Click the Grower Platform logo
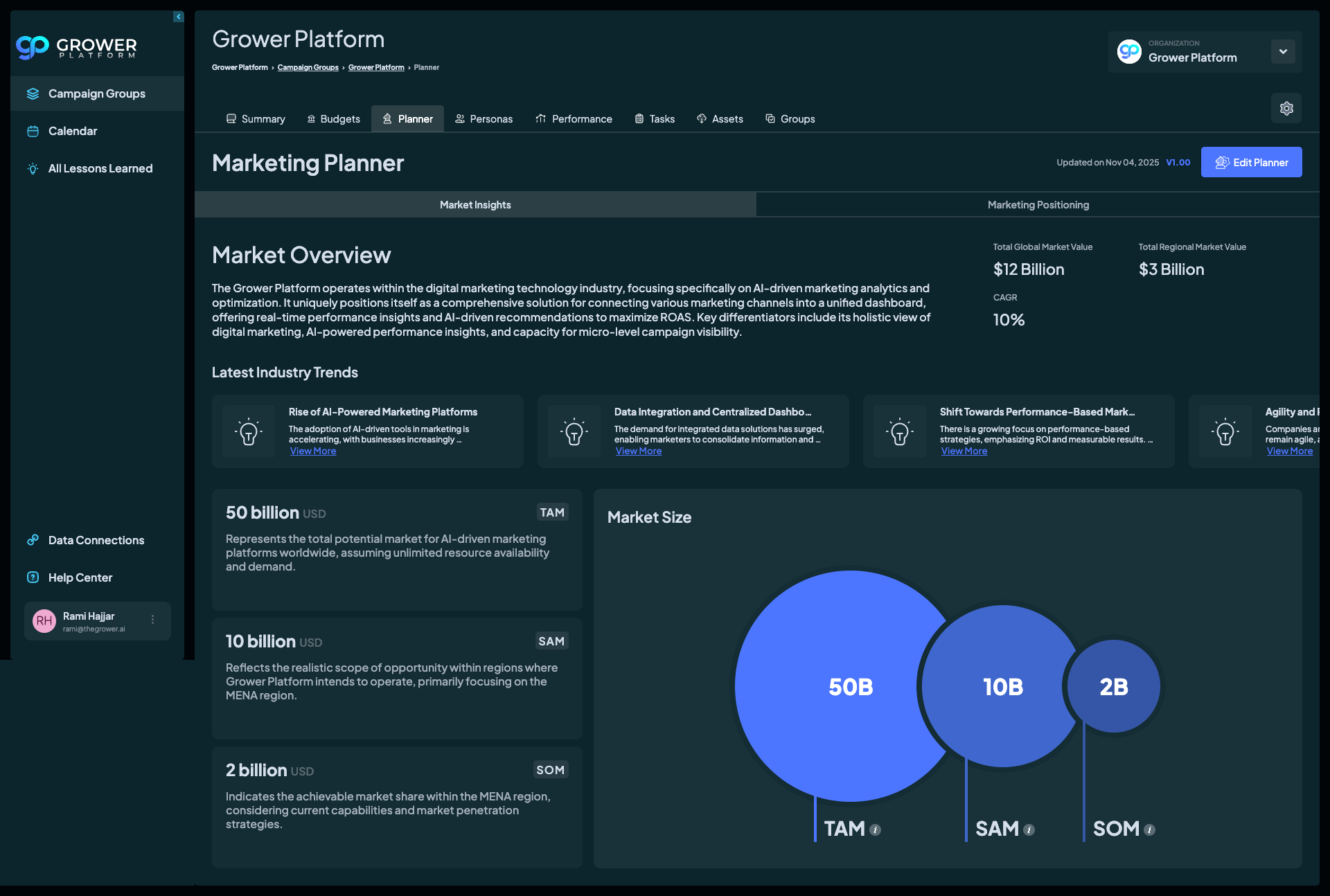This screenshot has width=1330, height=896. (76, 47)
